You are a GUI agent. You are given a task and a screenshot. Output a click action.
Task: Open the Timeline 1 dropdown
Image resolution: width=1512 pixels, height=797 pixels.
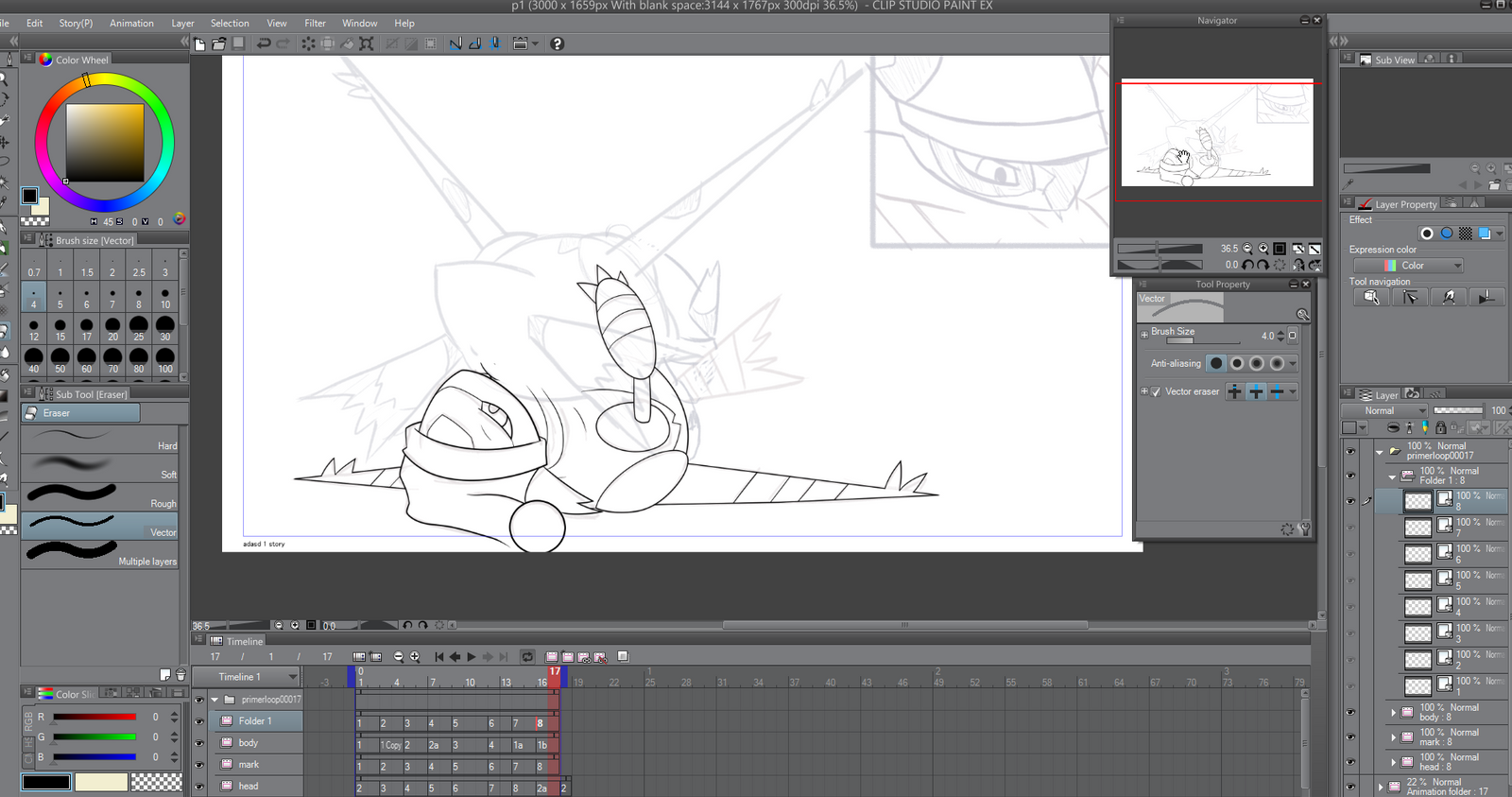click(x=292, y=677)
